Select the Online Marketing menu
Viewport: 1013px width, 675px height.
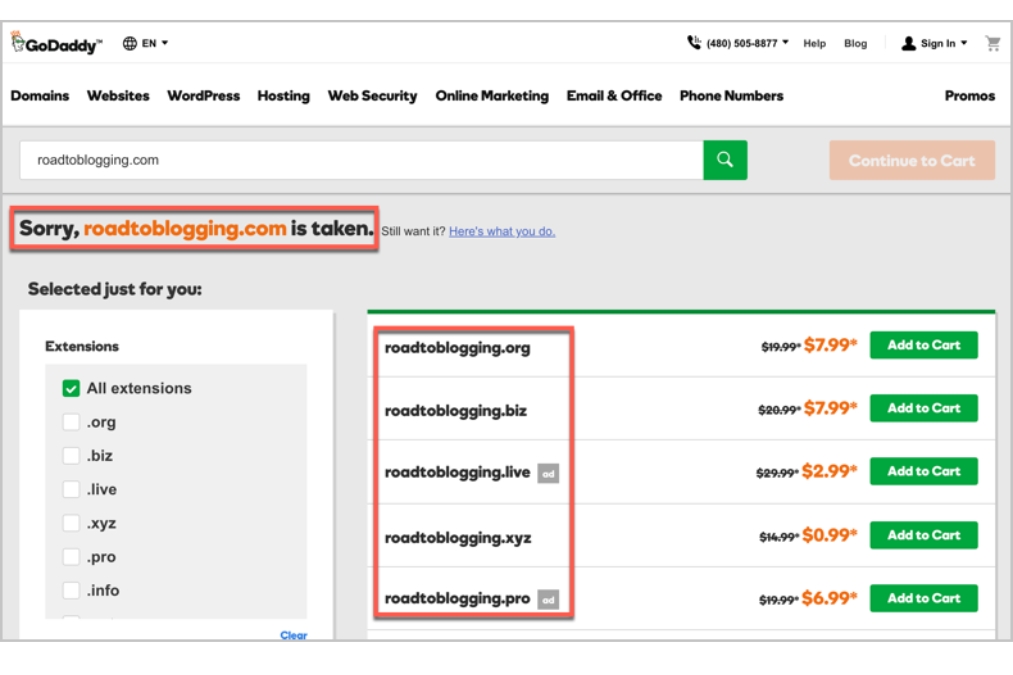pyautogui.click(x=492, y=96)
